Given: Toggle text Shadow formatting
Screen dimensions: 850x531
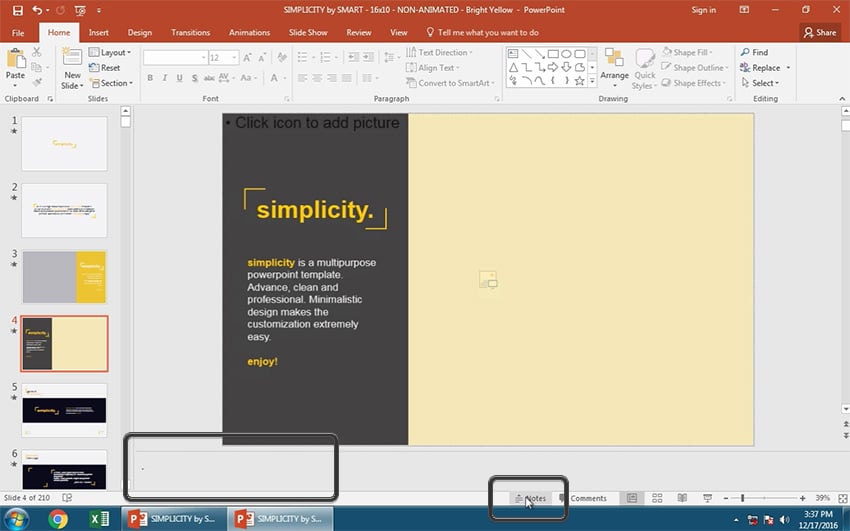Looking at the screenshot, I should [194, 78].
